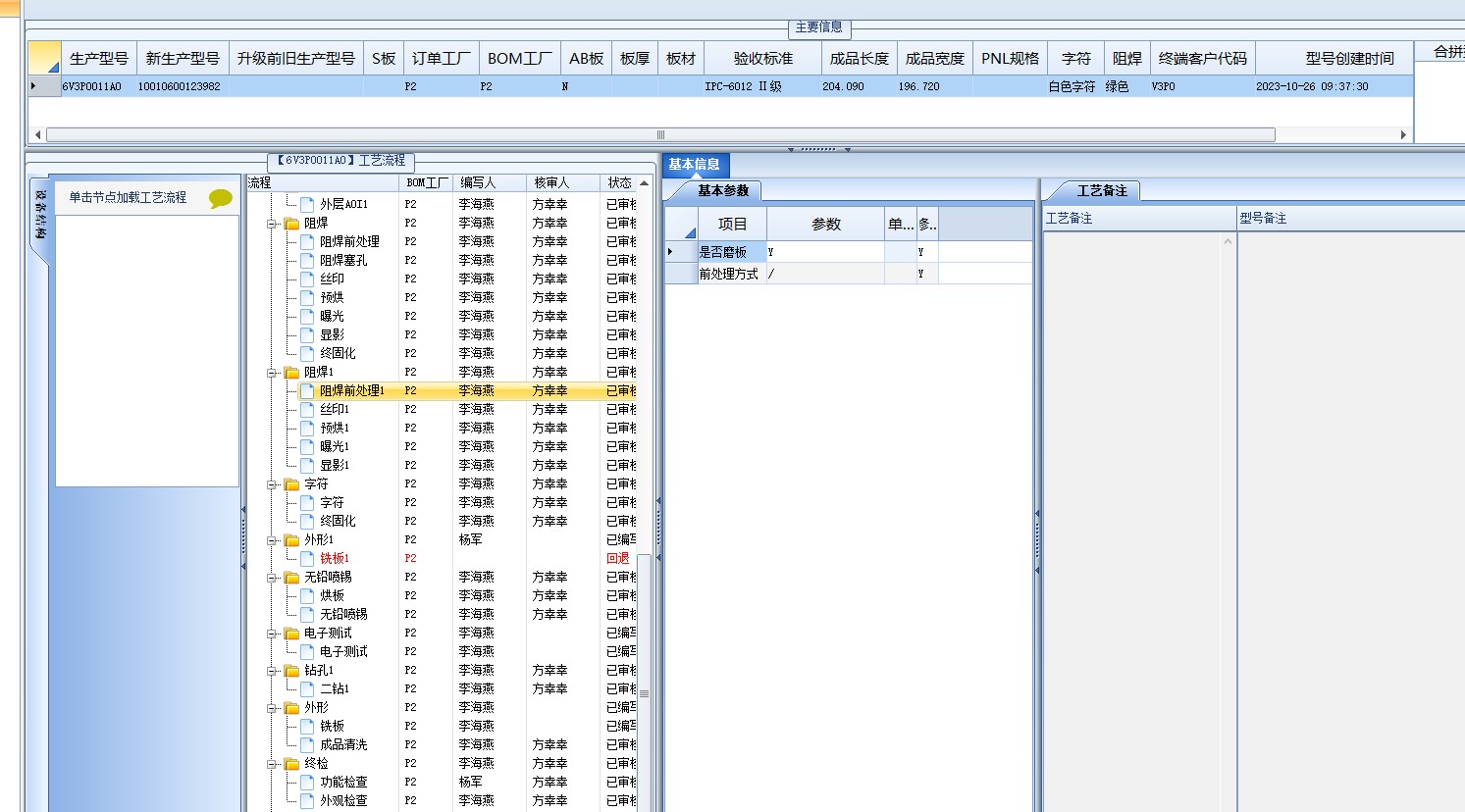Select the folder icon beside 钻孔1
The height and width of the screenshot is (812, 1465).
tap(291, 670)
